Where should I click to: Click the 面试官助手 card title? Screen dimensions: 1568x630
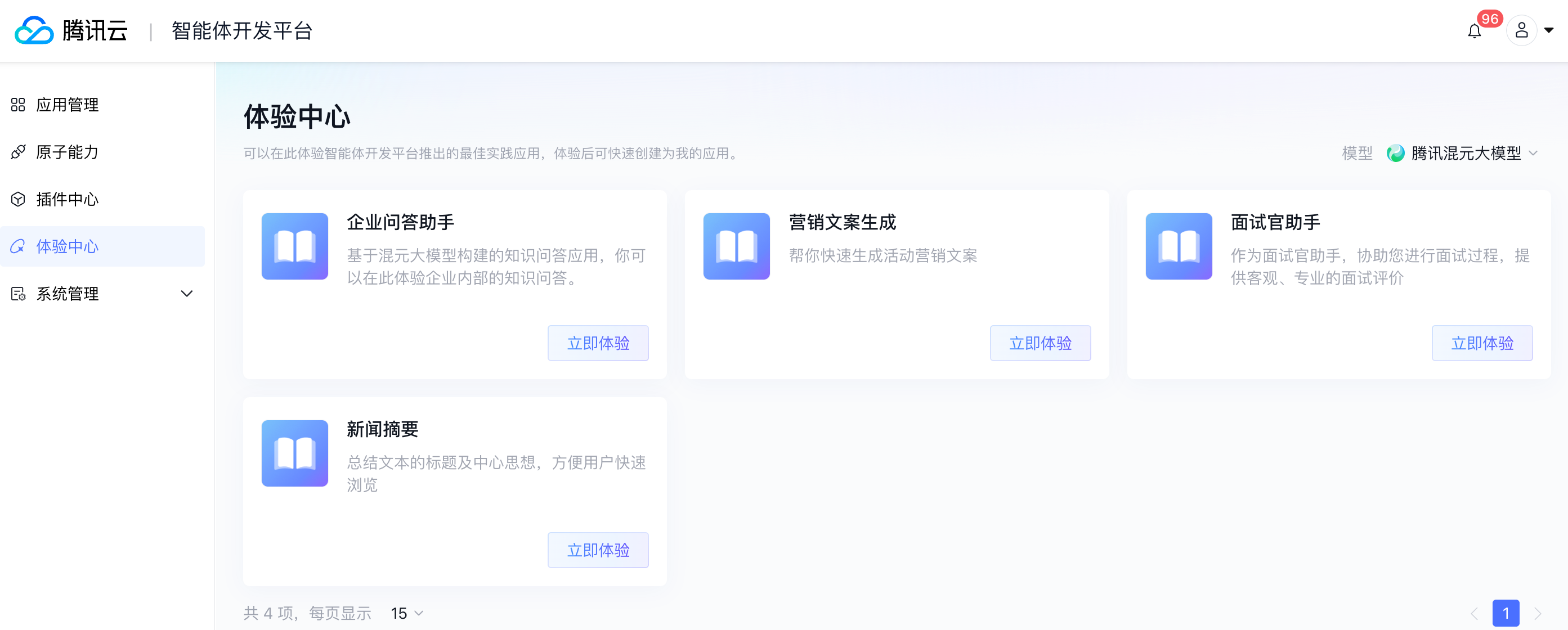[1275, 223]
